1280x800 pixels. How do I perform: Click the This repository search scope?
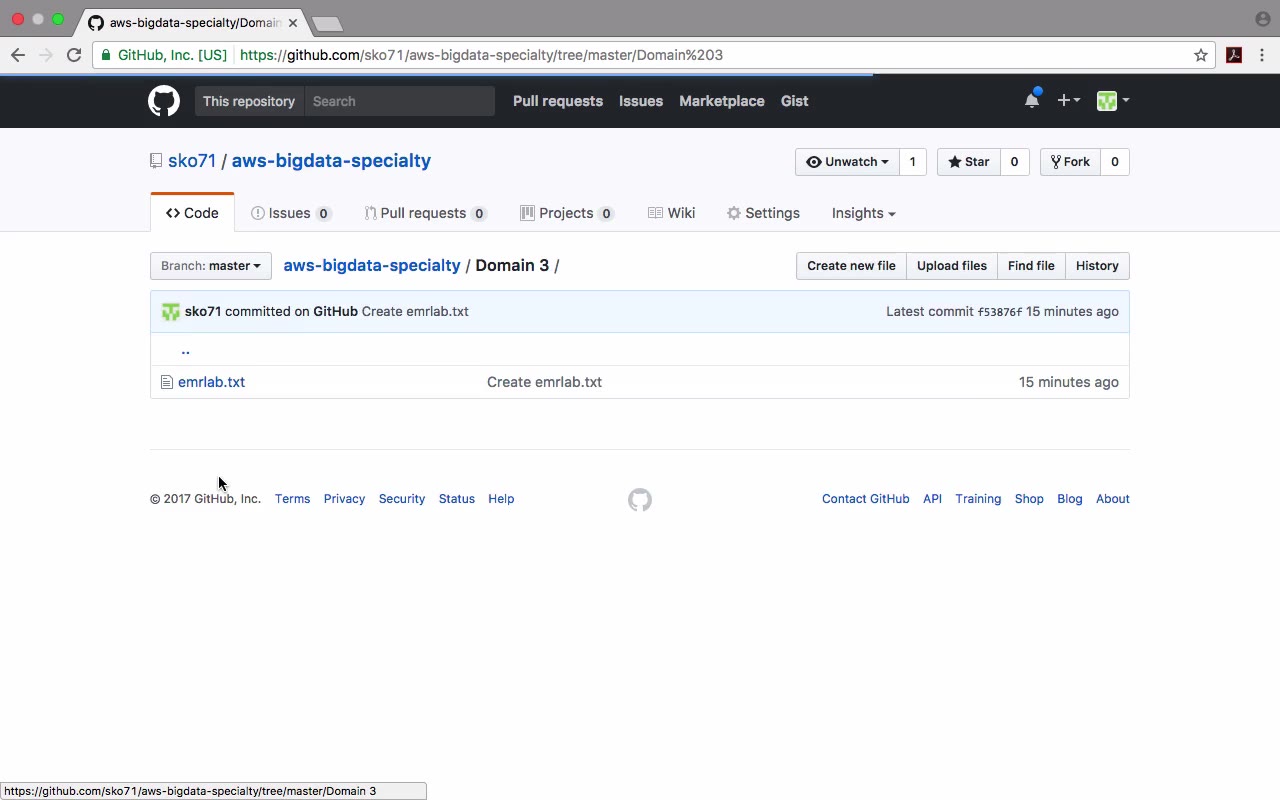tap(249, 101)
